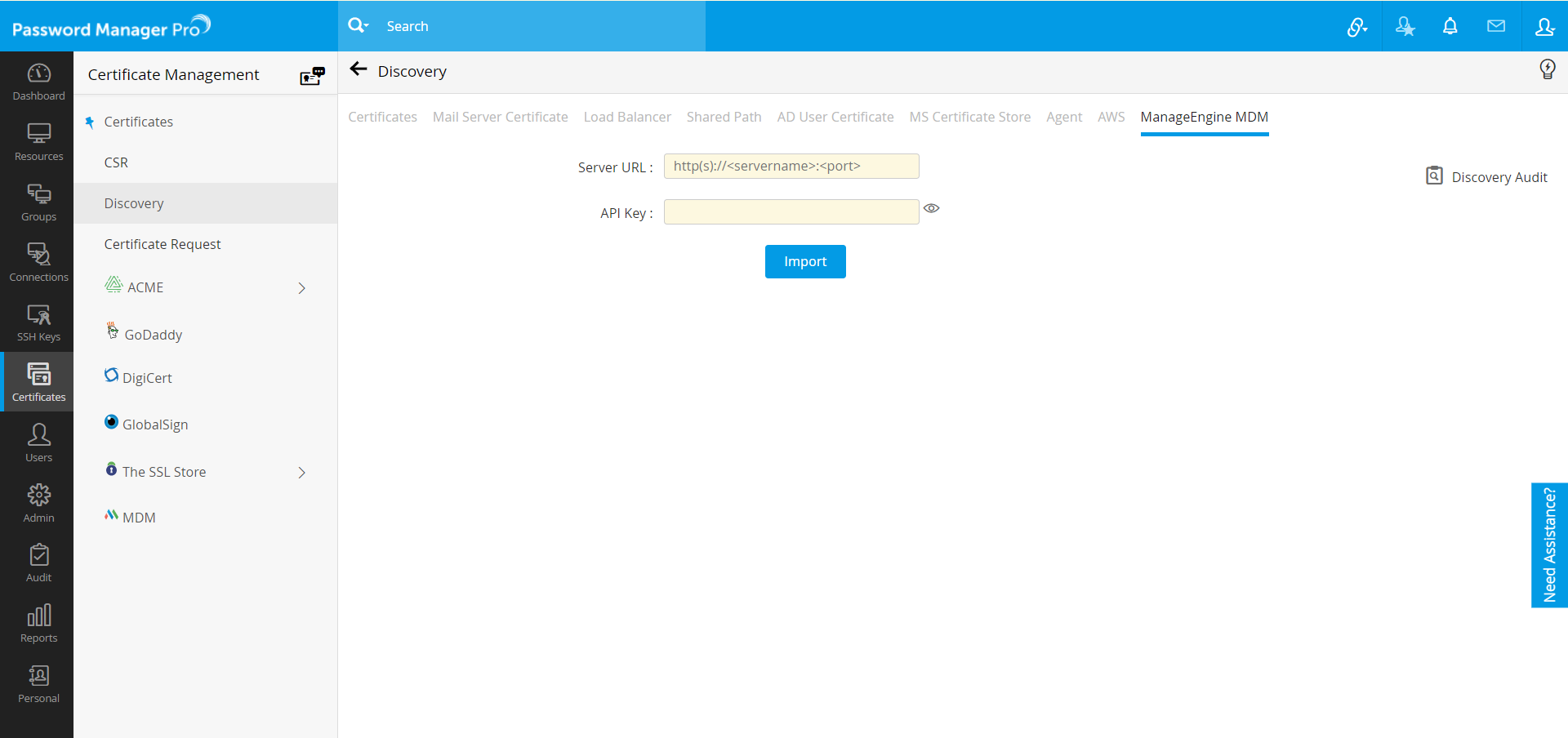Click the Discovery Audit icon

pos(1435,176)
